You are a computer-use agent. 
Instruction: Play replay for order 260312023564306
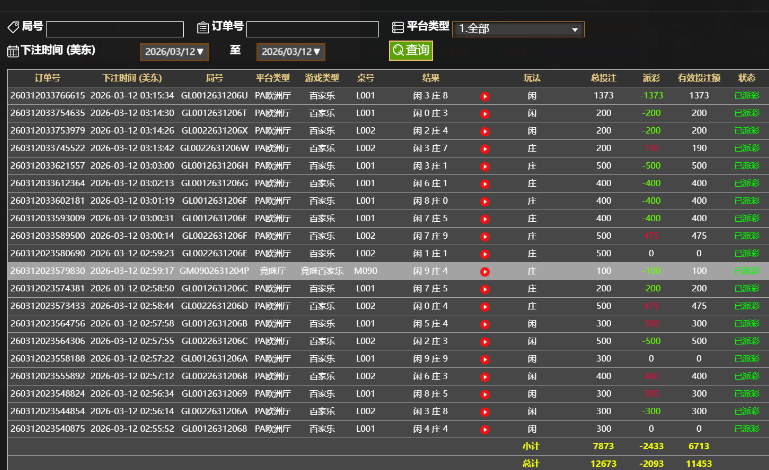pos(485,342)
